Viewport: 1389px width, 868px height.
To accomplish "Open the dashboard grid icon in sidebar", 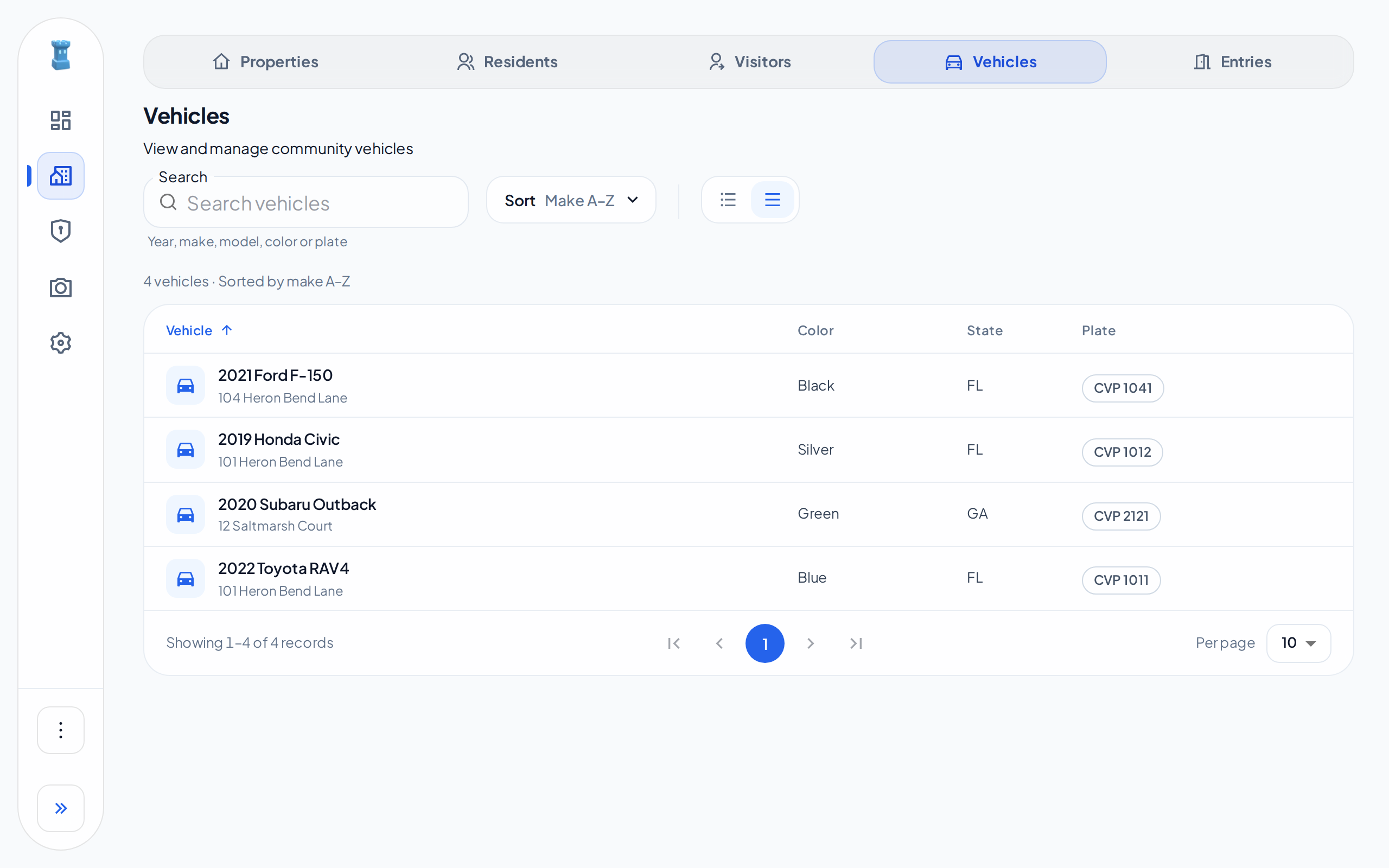I will (x=61, y=120).
